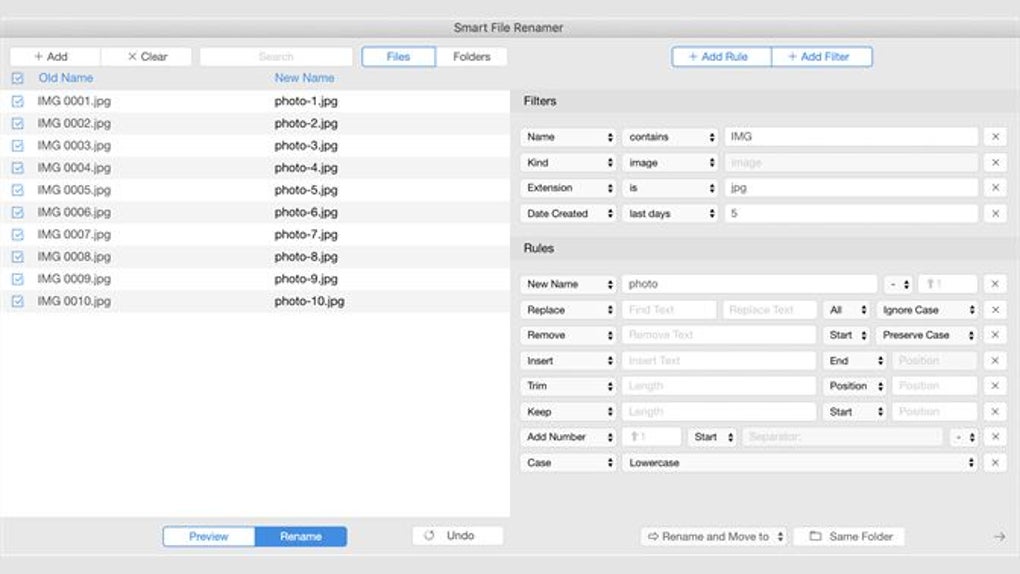Viewport: 1020px width, 574px height.
Task: Remove the Add Number rule row
Action: point(995,437)
